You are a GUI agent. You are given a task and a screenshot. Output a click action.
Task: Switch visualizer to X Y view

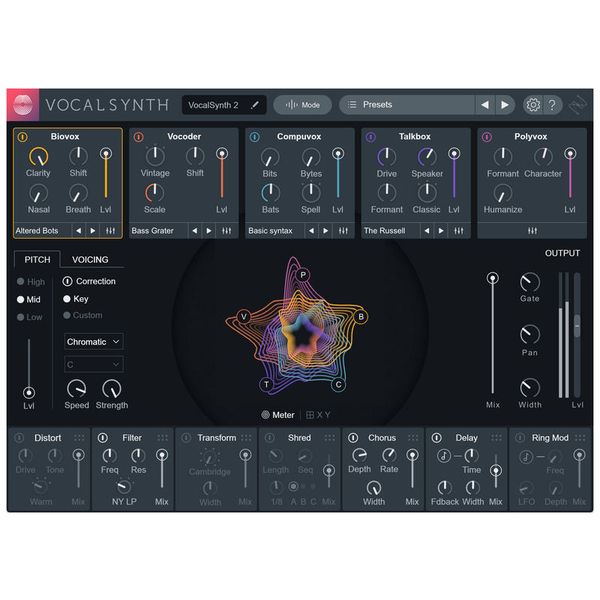tap(318, 415)
